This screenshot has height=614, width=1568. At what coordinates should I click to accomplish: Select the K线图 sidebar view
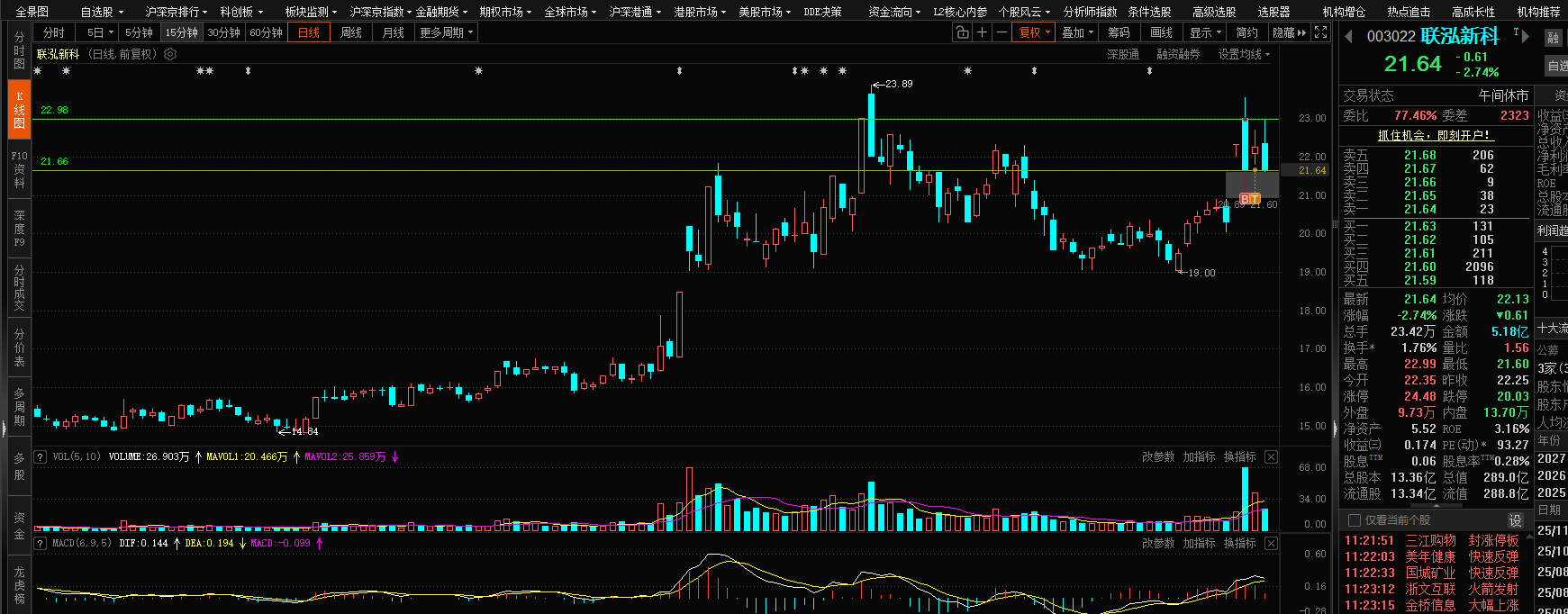pyautogui.click(x=19, y=110)
